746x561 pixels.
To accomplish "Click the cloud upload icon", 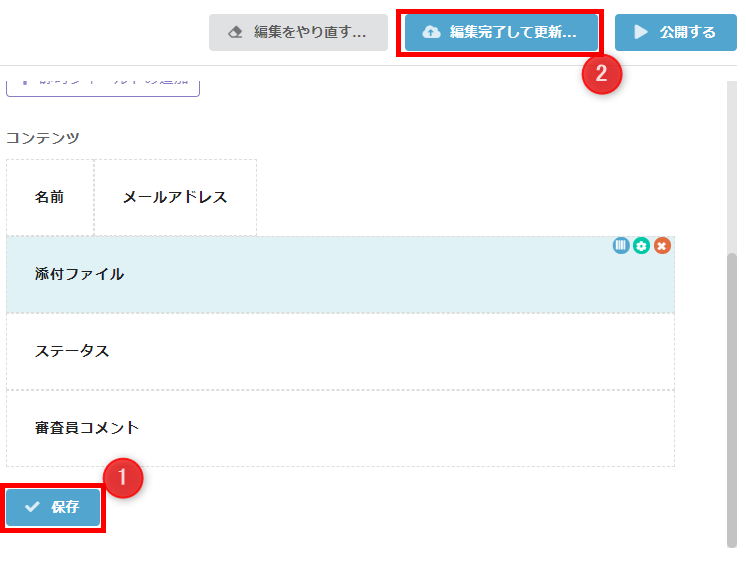I will [431, 32].
